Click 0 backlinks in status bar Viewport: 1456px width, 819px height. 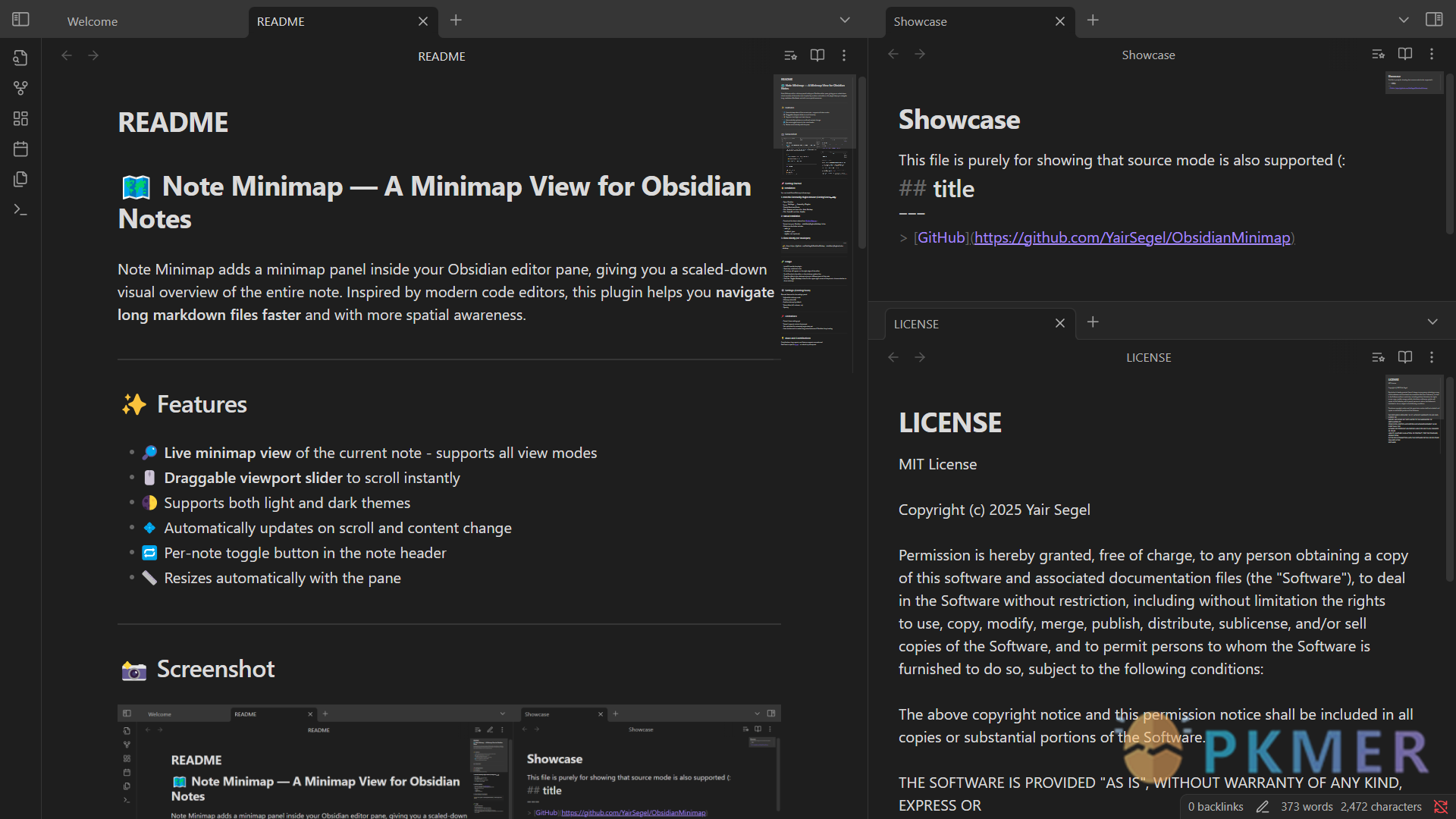tap(1215, 807)
